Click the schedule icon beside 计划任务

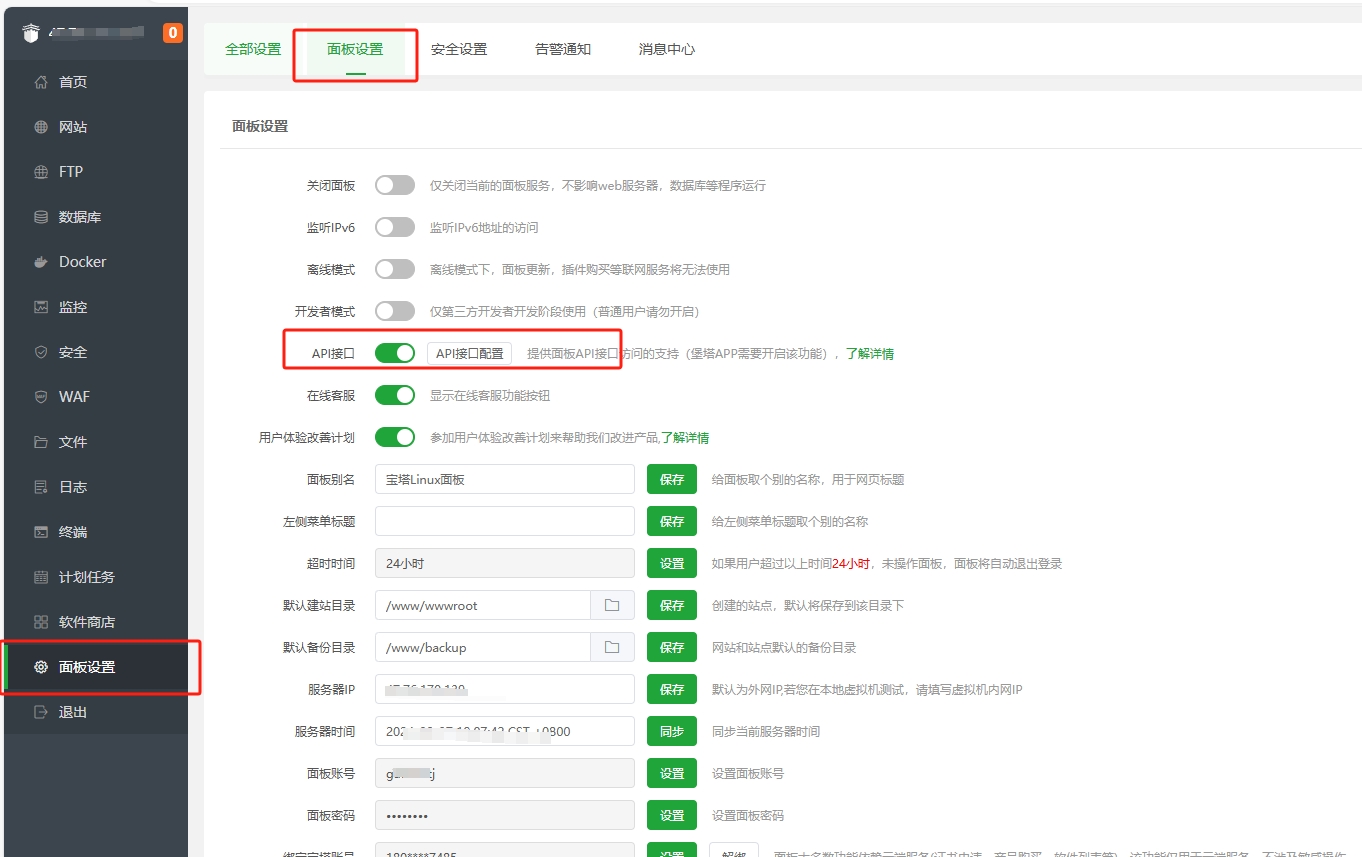pyautogui.click(x=41, y=577)
